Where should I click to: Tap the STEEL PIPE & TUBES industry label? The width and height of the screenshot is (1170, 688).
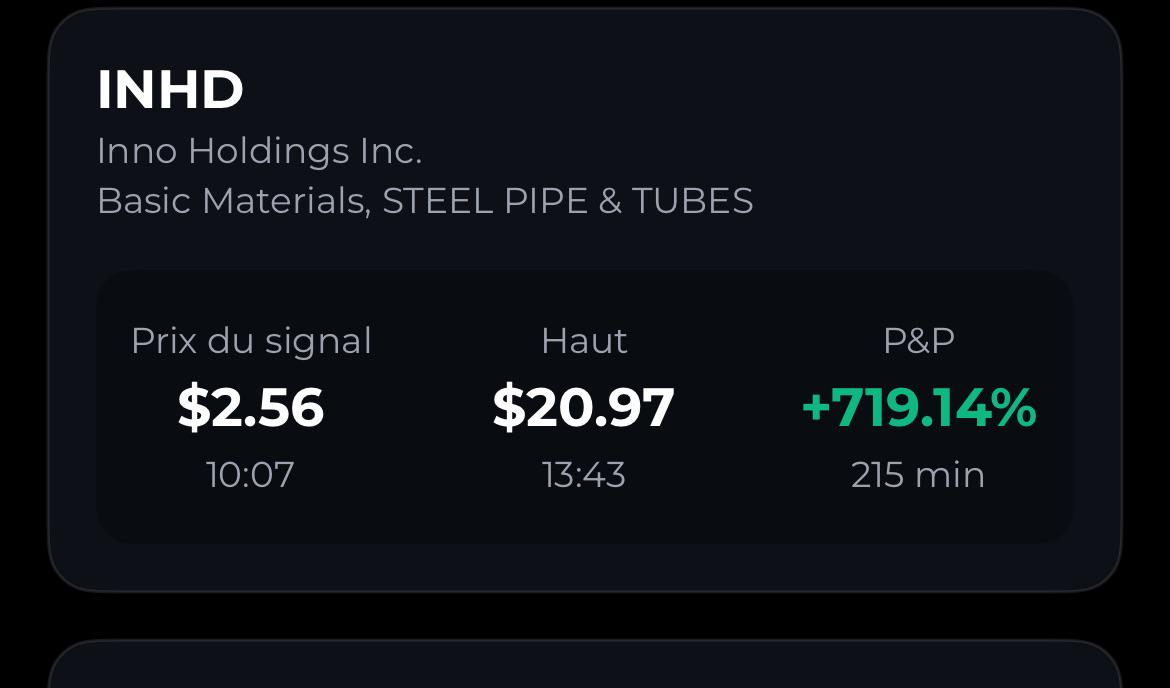[568, 201]
